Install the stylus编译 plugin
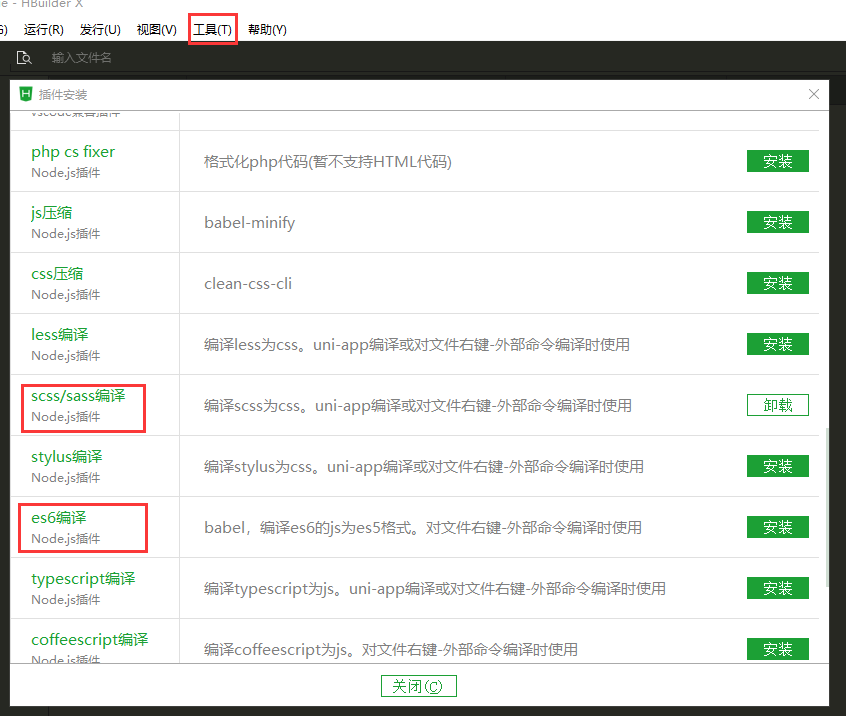The width and height of the screenshot is (846, 716). [x=777, y=466]
